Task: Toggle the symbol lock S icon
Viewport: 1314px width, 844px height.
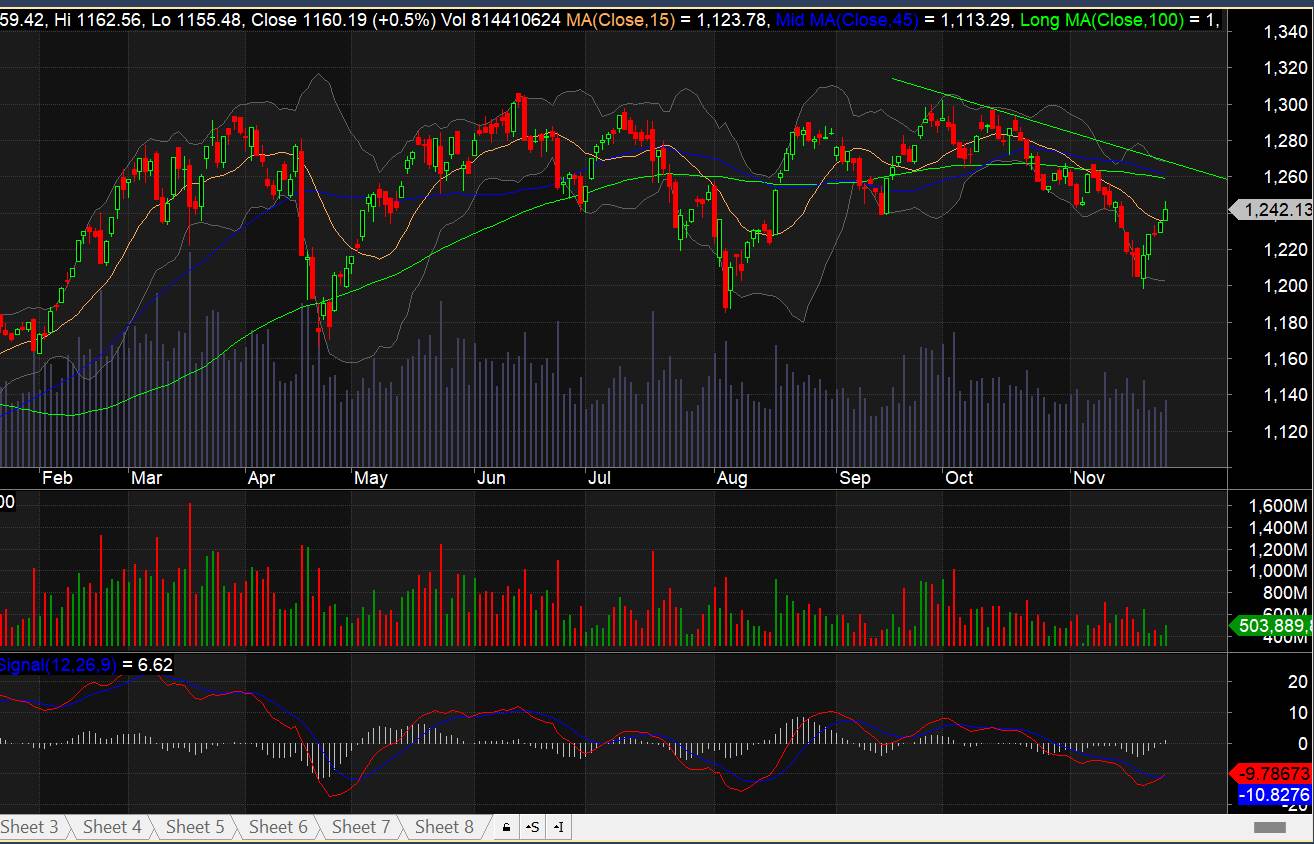Action: click(533, 827)
